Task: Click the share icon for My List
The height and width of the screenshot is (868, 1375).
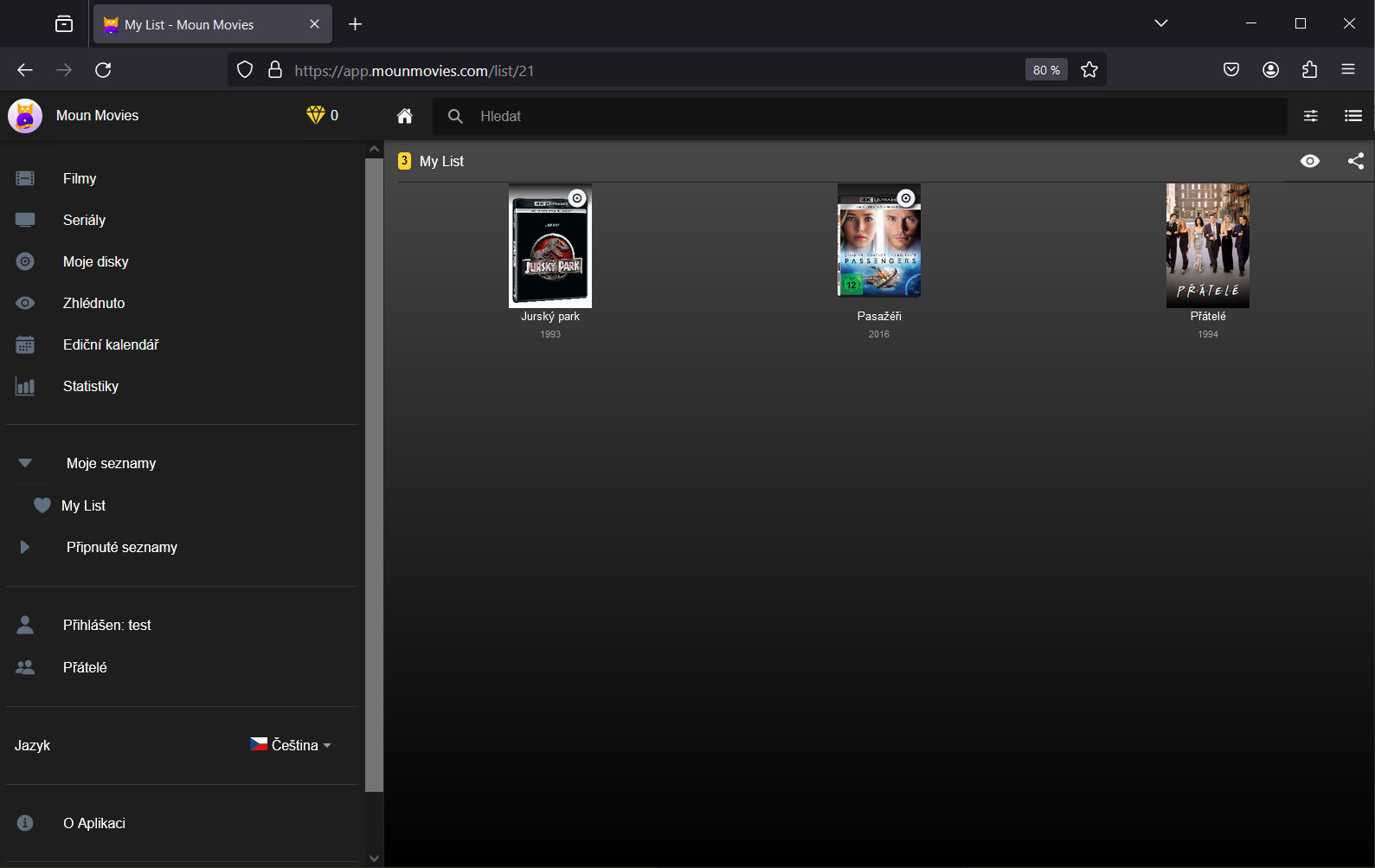Action: click(1355, 161)
